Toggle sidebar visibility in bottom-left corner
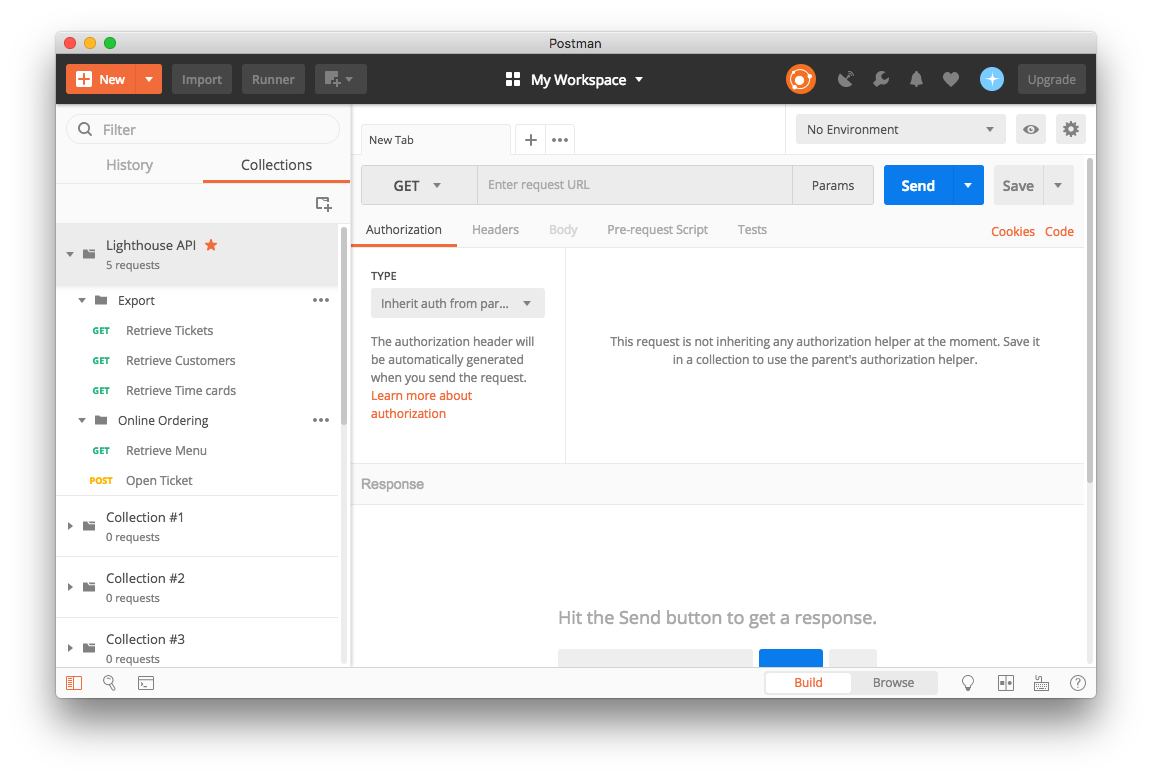 [74, 683]
